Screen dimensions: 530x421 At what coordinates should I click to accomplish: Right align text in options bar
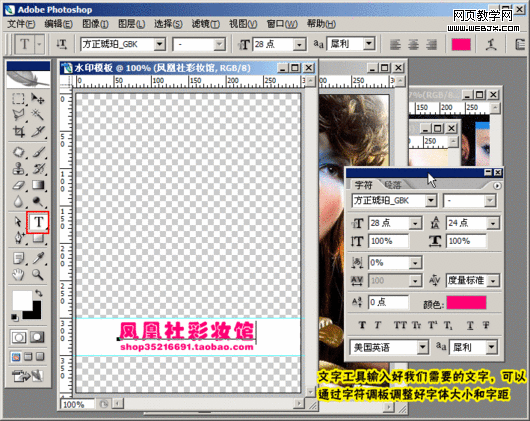click(x=431, y=44)
